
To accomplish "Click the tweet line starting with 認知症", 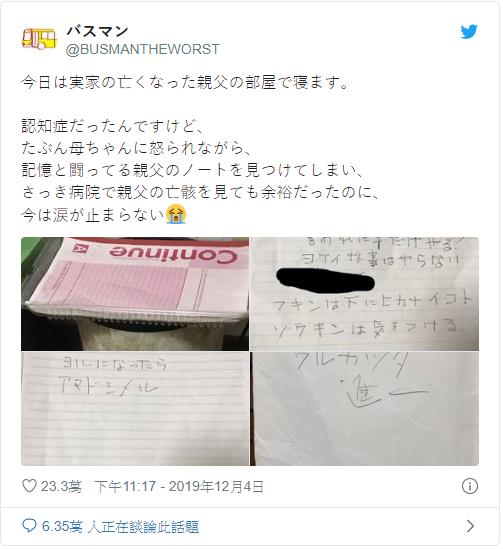I will pos(112,126).
